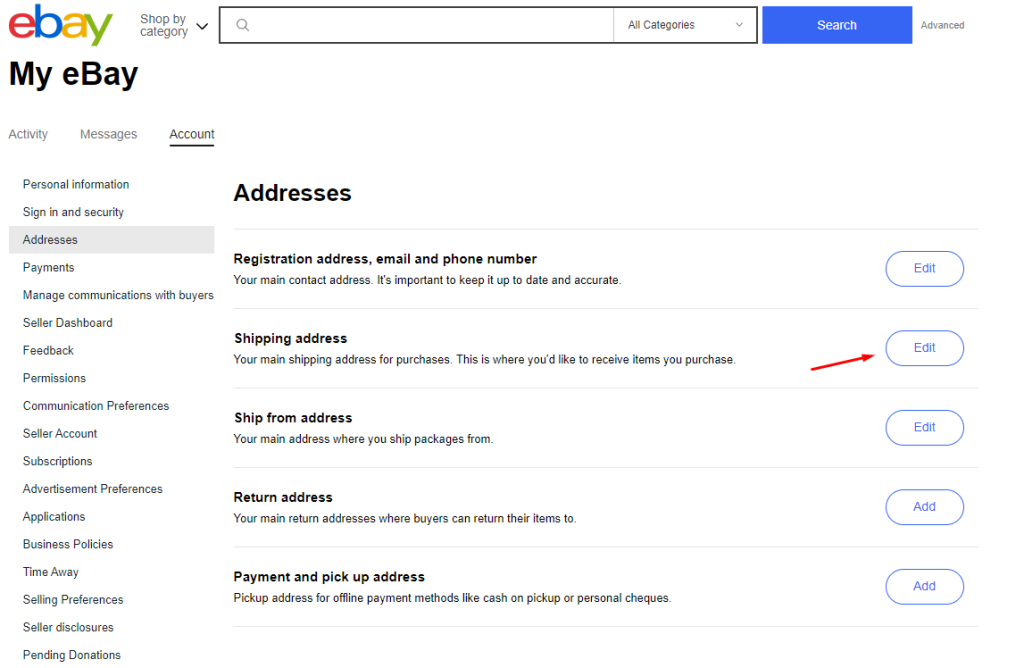The height and width of the screenshot is (668, 1024).
Task: Edit the Shipping address
Action: 924,348
